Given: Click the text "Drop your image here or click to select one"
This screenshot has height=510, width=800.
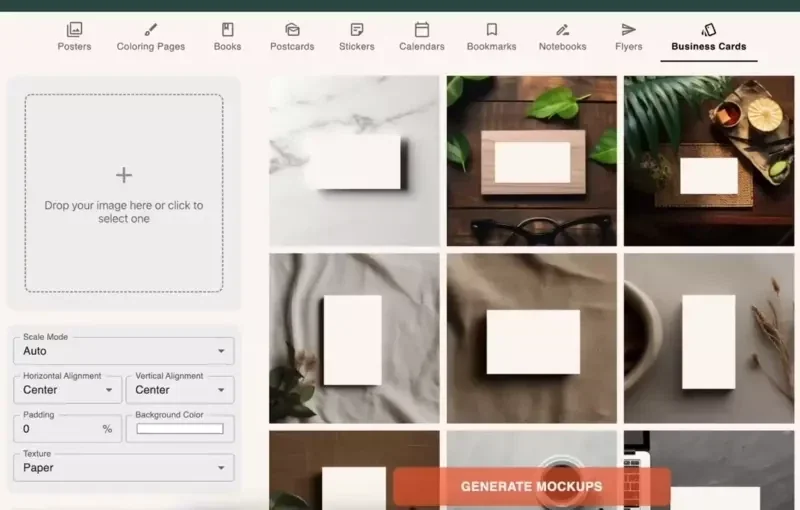Looking at the screenshot, I should pyautogui.click(x=124, y=212).
